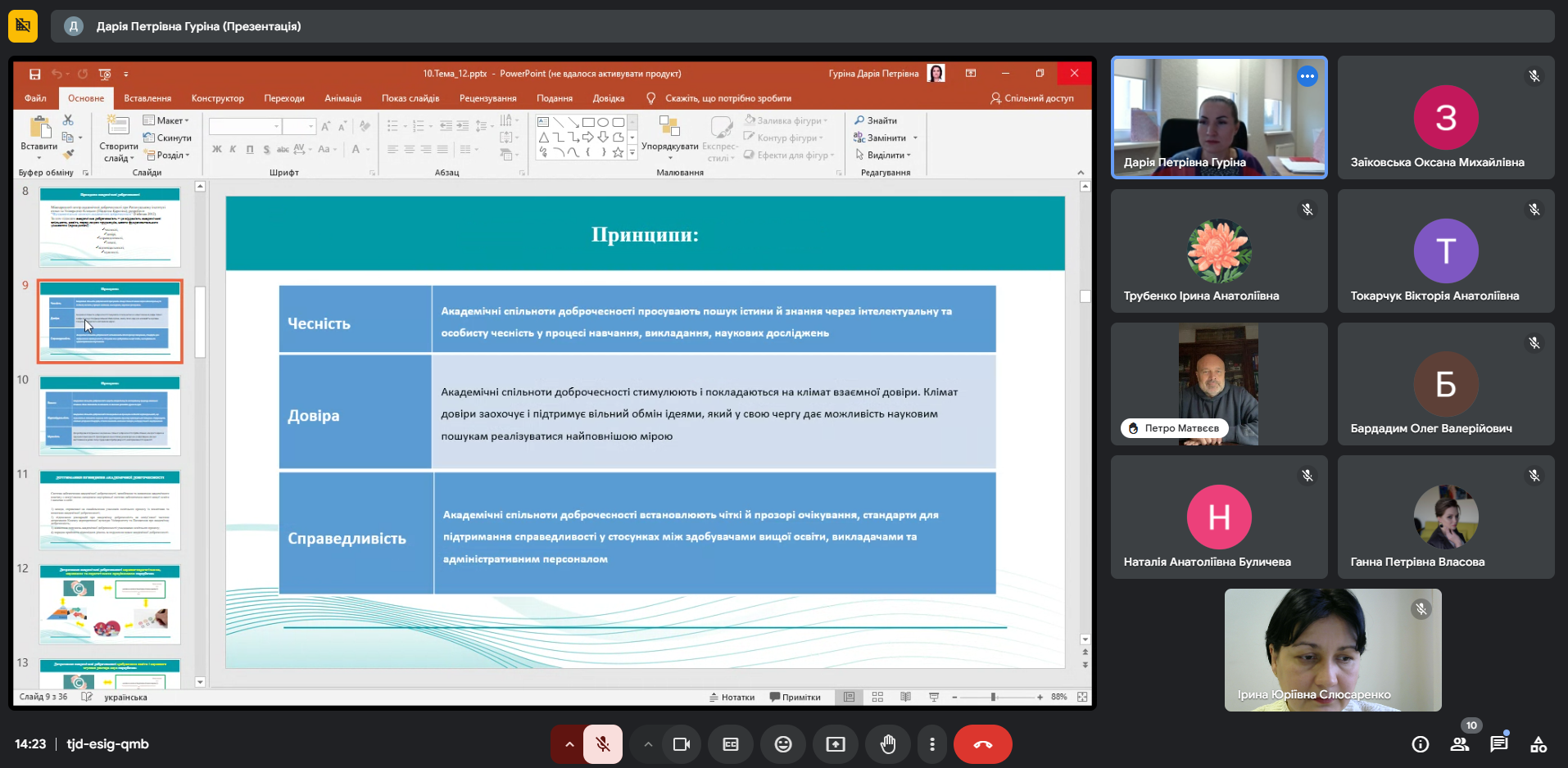Viewport: 1568px width, 768px height.
Task: Unmute the microphone
Action: click(603, 744)
